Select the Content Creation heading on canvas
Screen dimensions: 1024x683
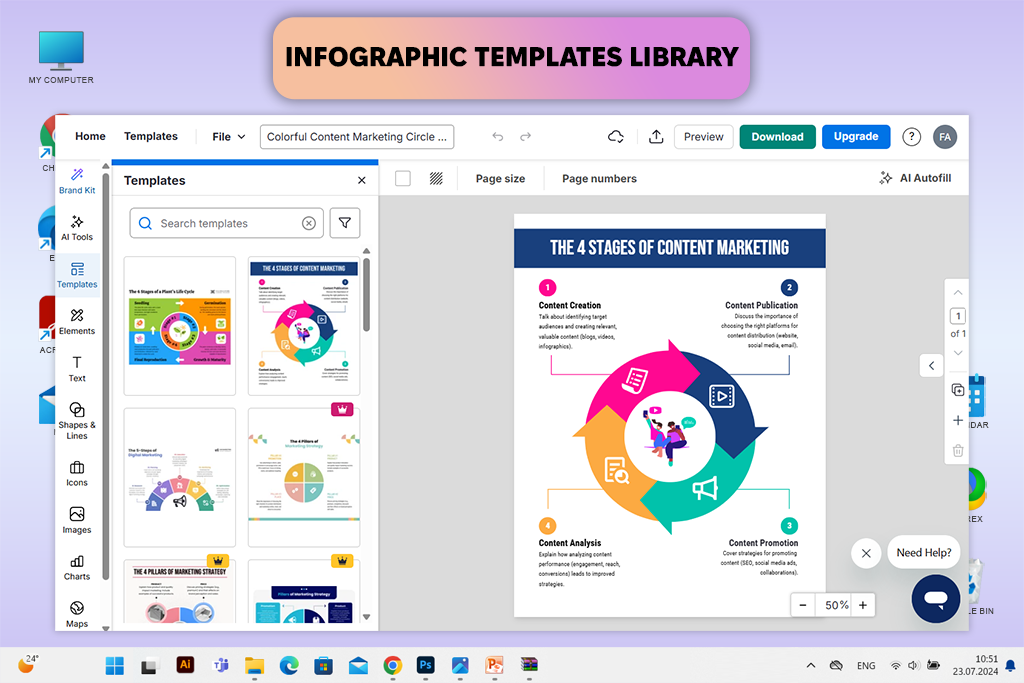click(x=569, y=305)
